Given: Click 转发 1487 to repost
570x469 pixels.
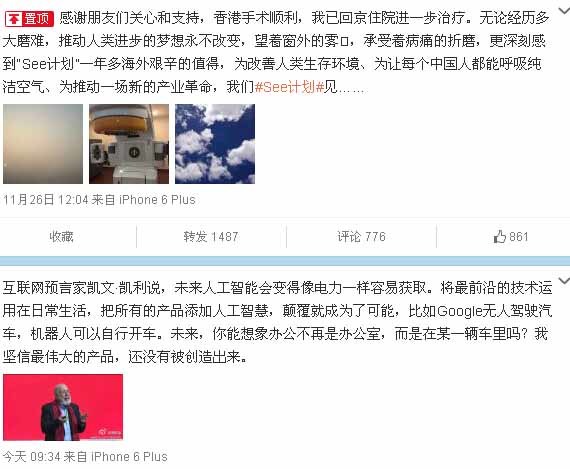Looking at the screenshot, I should [211, 237].
